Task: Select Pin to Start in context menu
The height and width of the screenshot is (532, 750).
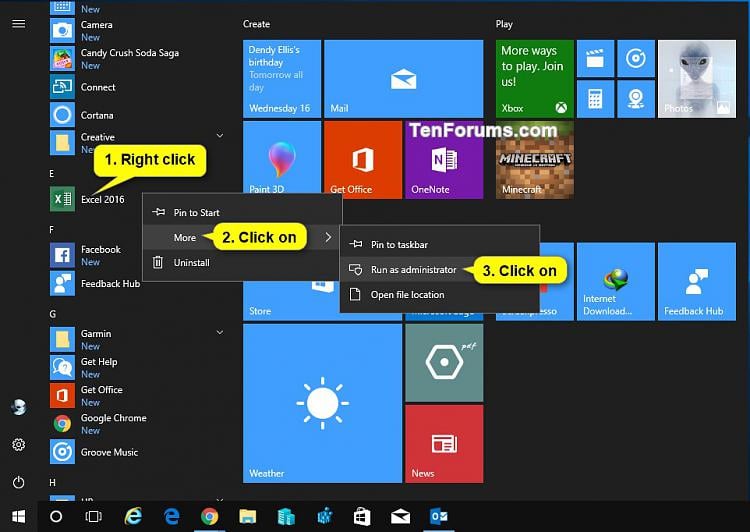Action: coord(242,212)
